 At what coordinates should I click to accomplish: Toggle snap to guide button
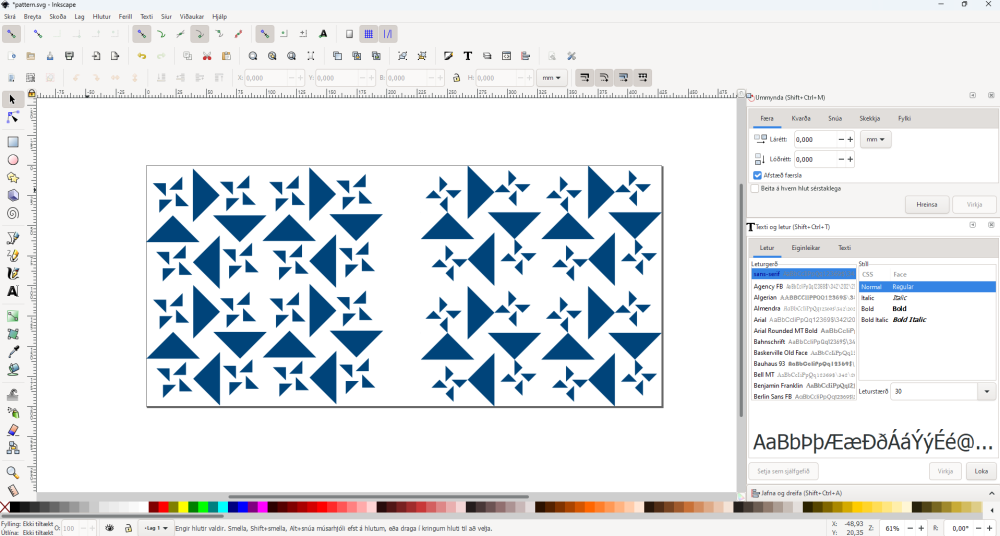388,34
